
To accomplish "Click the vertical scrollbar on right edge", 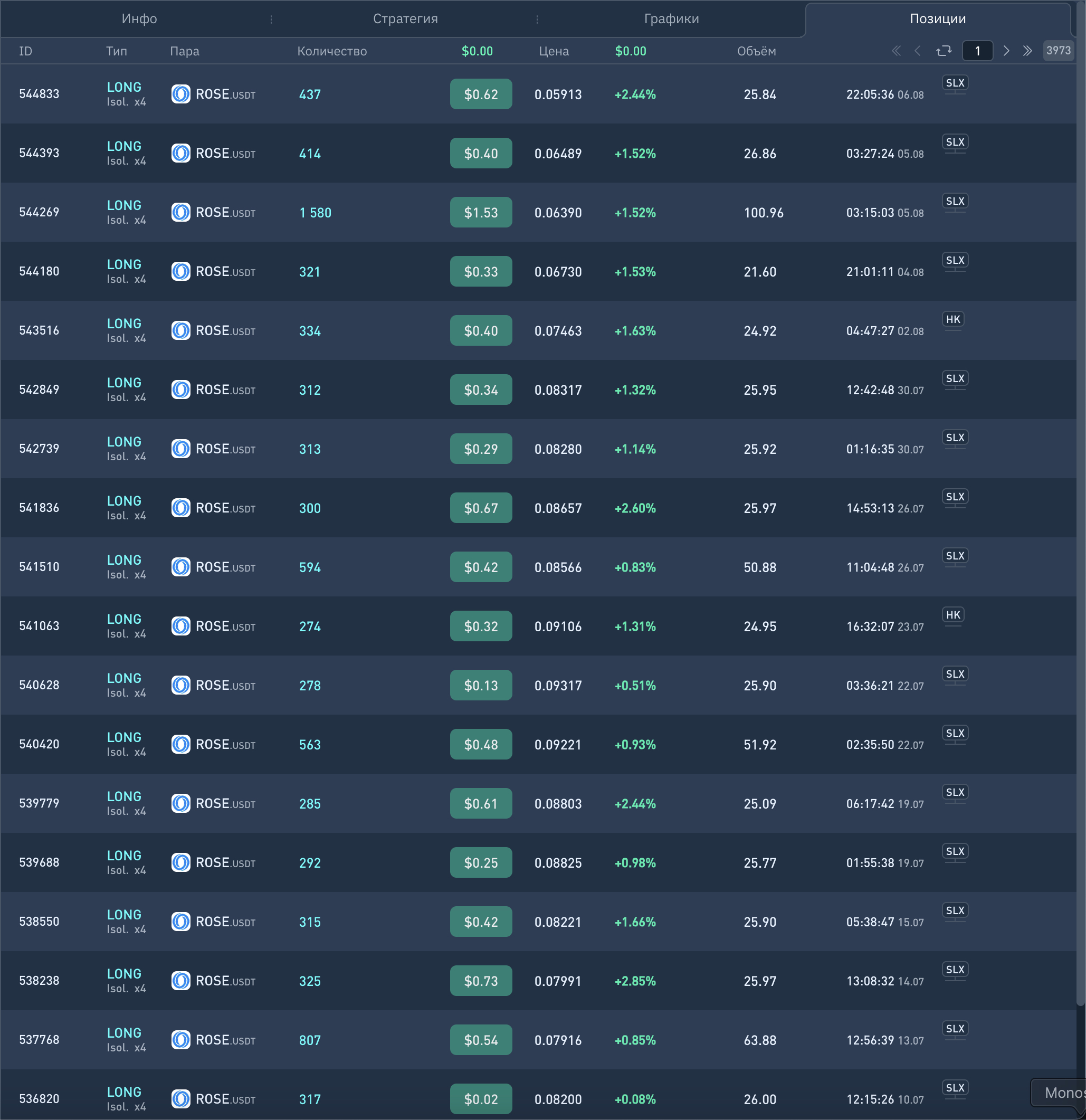I will point(1080,514).
